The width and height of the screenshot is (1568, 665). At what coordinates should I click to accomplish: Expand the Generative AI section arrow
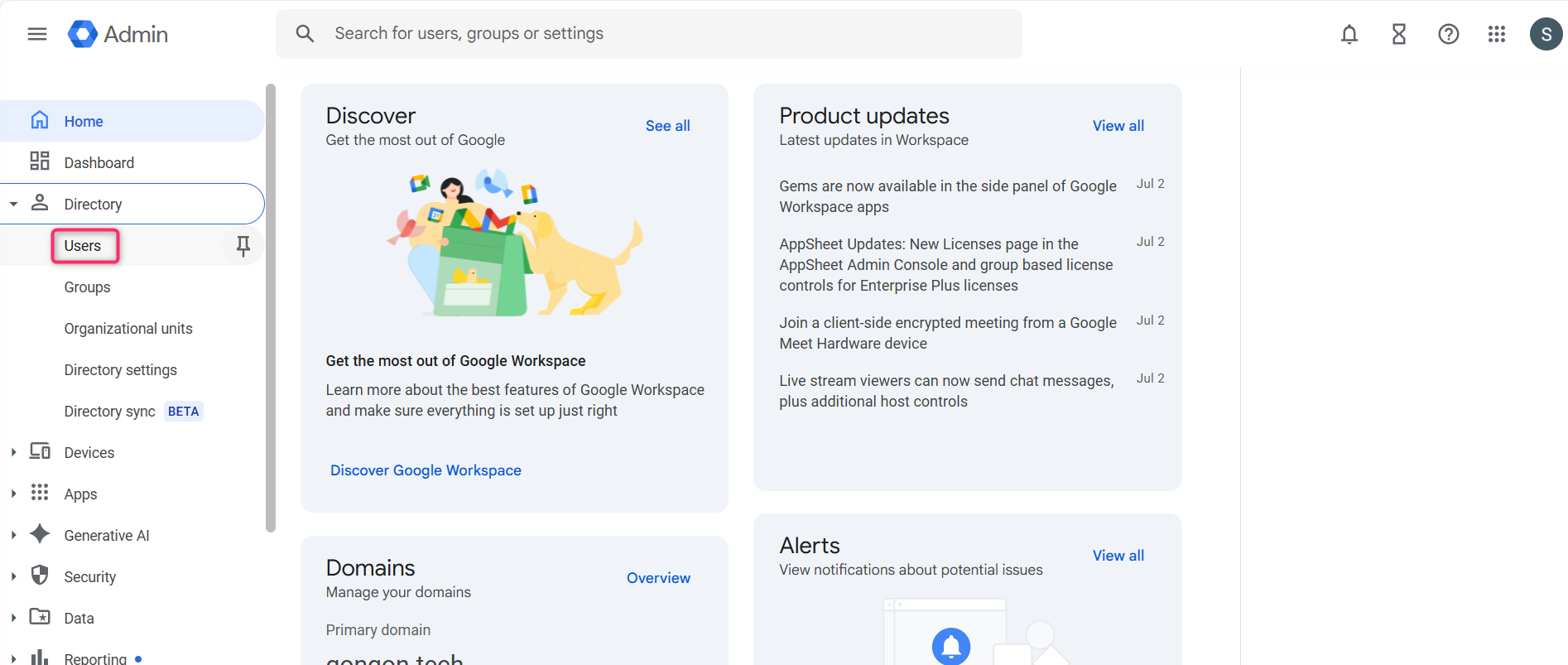(14, 535)
